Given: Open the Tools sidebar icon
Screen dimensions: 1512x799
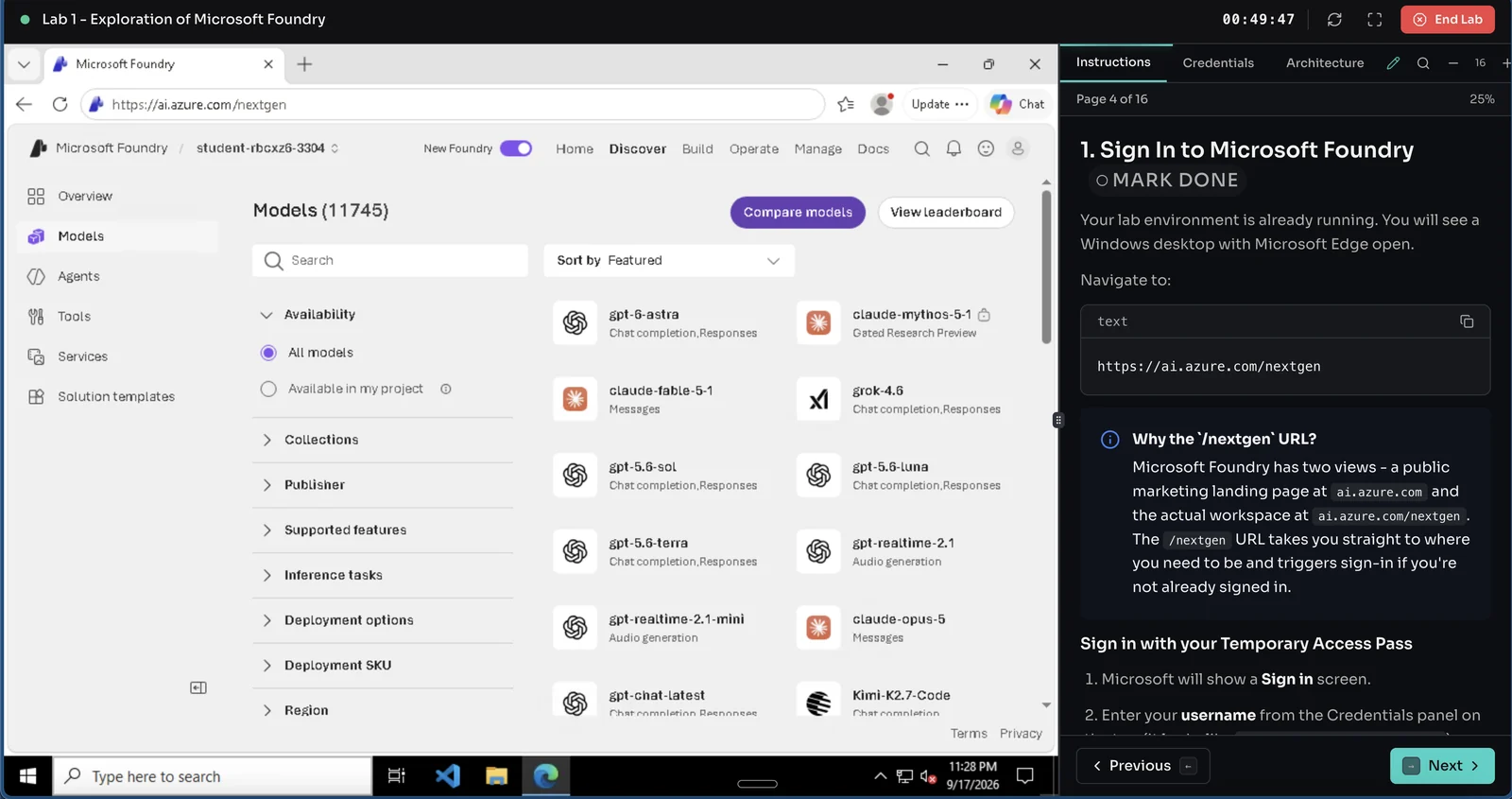Looking at the screenshot, I should (x=36, y=317).
